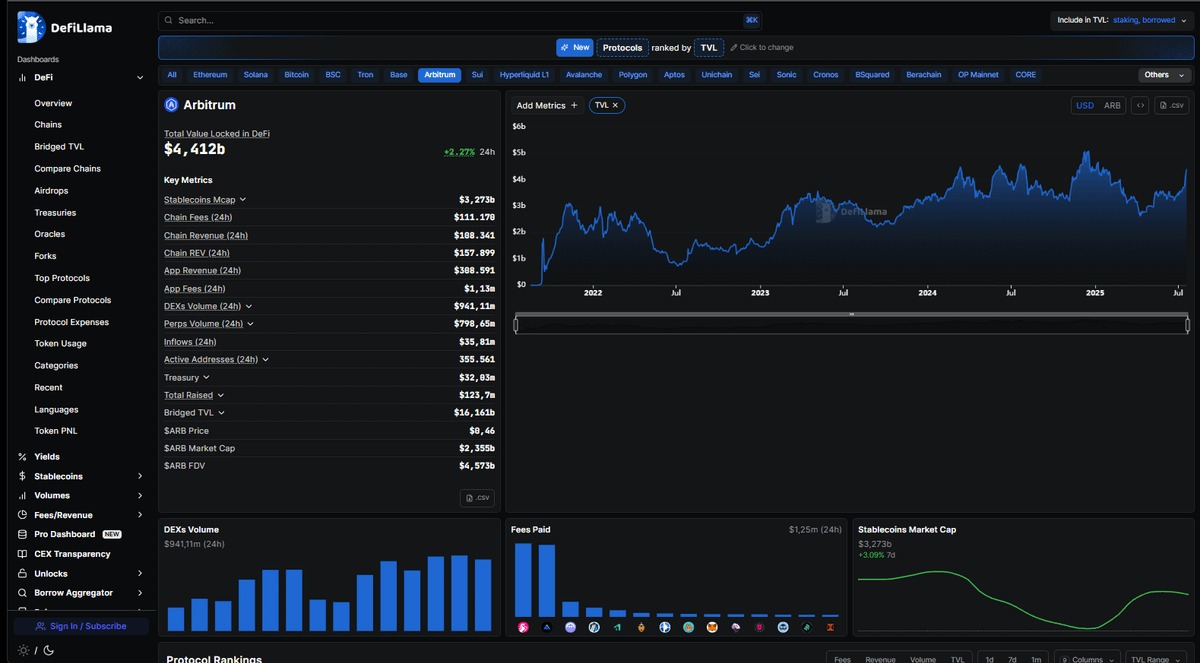The image size is (1200, 663).
Task: Select the Base chain tab
Action: click(x=398, y=75)
